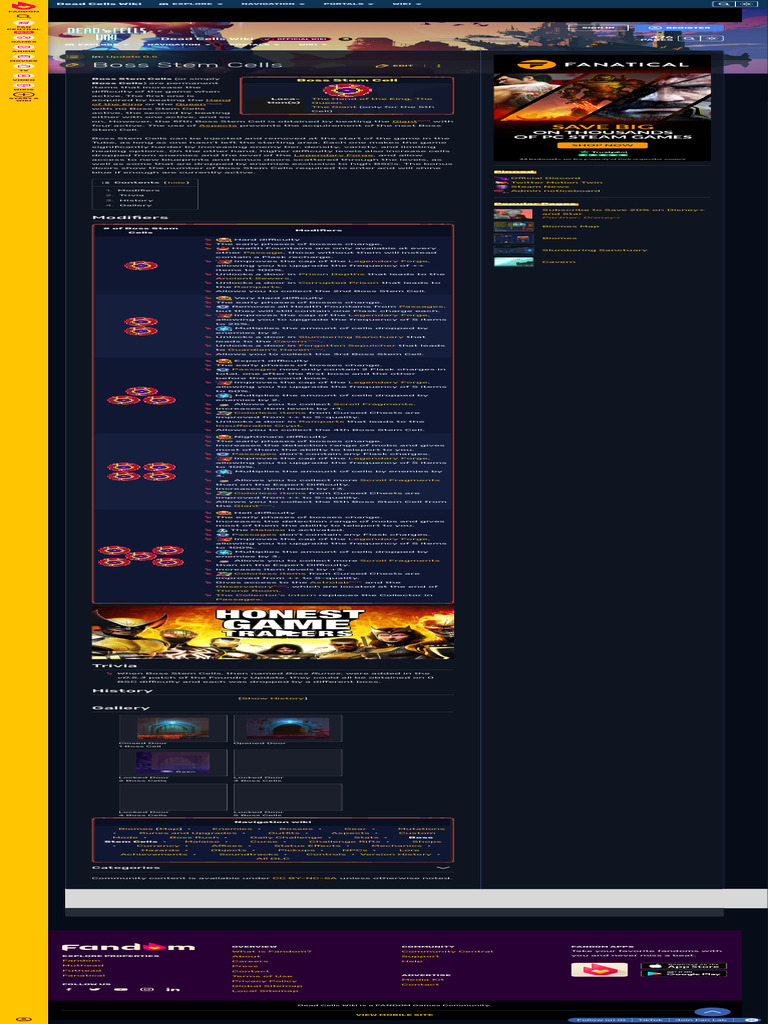768x1024 pixels.
Task: Open the Explore dropdown under the wiki banner
Action: point(98,45)
